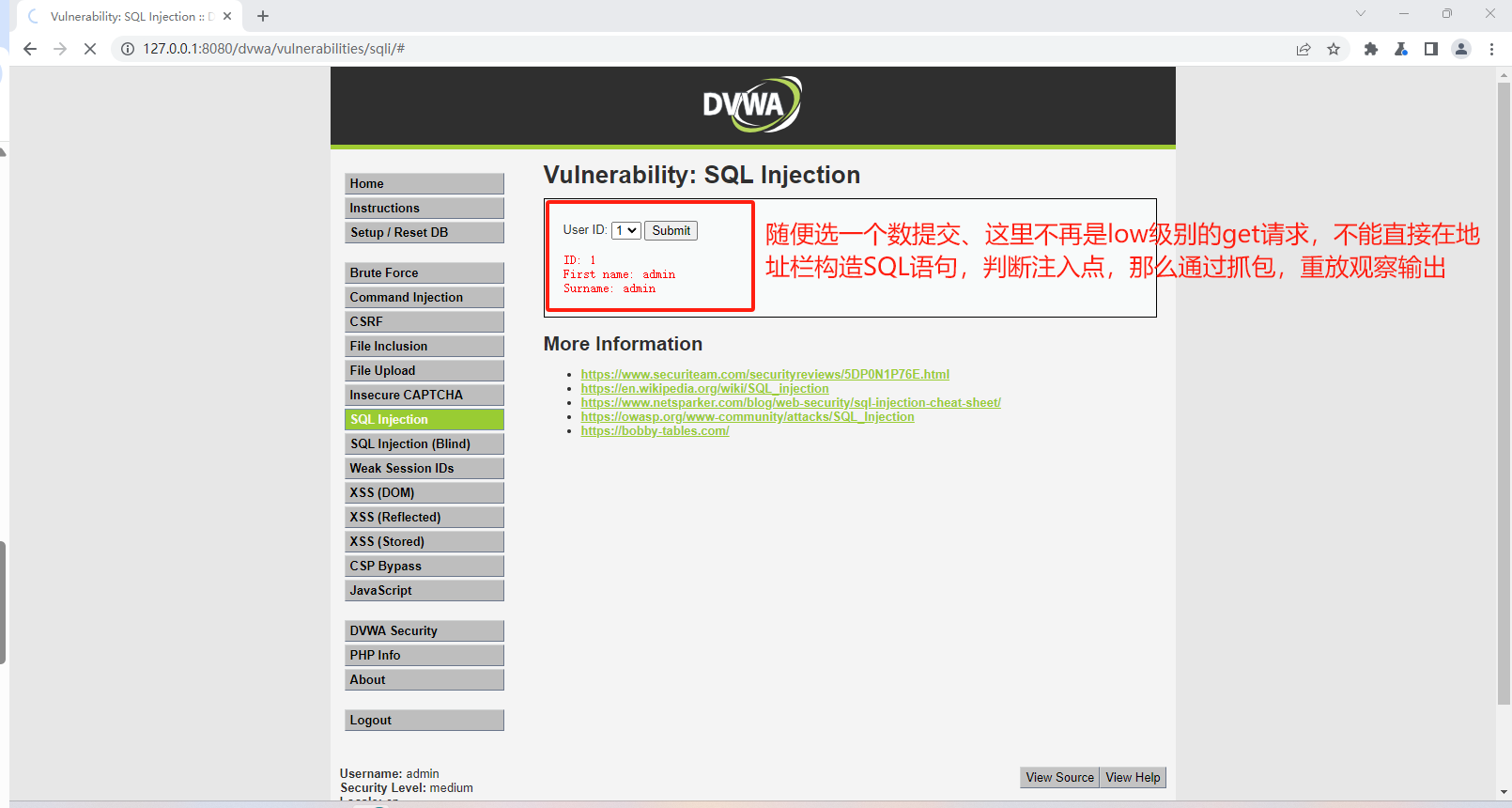Viewport: 1512px width, 808px height.
Task: Open the tab search chevron
Action: 1361,13
